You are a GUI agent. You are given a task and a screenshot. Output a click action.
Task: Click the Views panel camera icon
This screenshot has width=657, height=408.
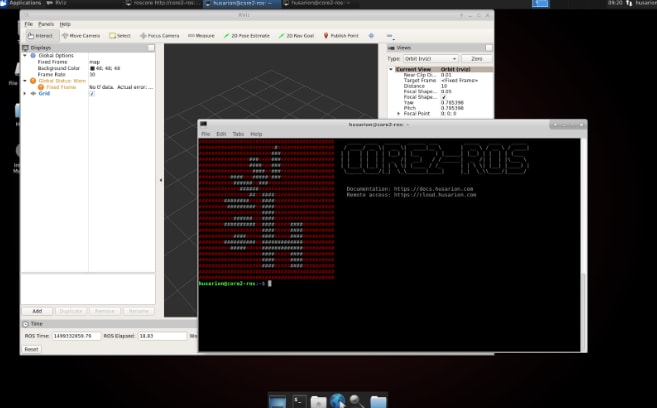pos(391,48)
